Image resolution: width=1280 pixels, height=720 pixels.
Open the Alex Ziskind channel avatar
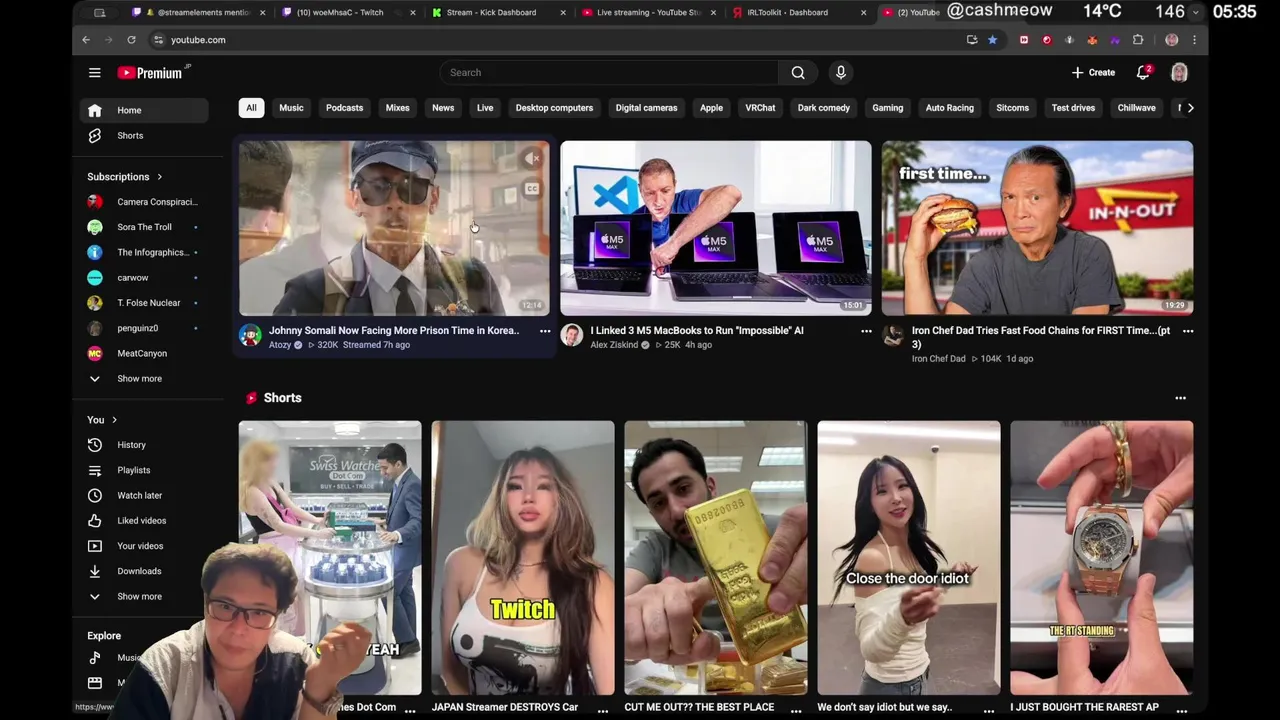571,336
